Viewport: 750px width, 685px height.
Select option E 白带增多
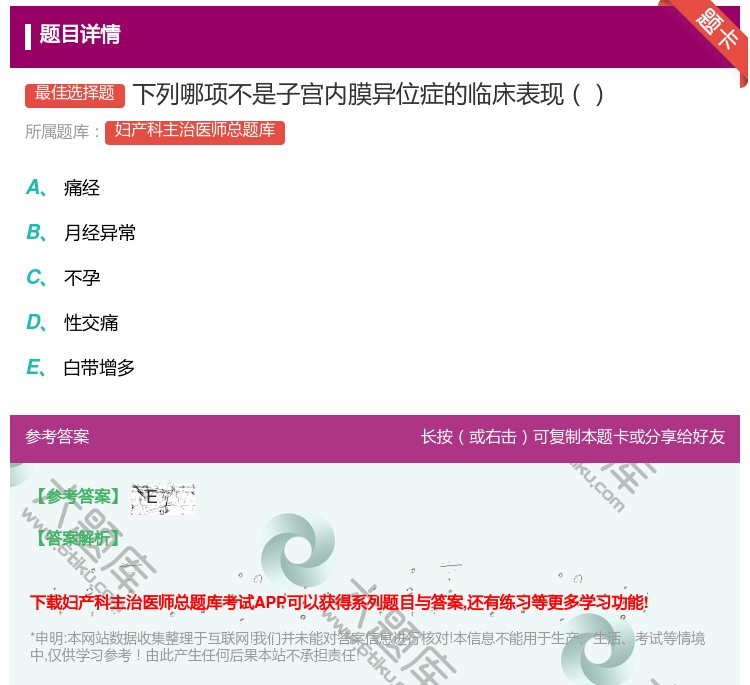pyautogui.click(x=99, y=368)
